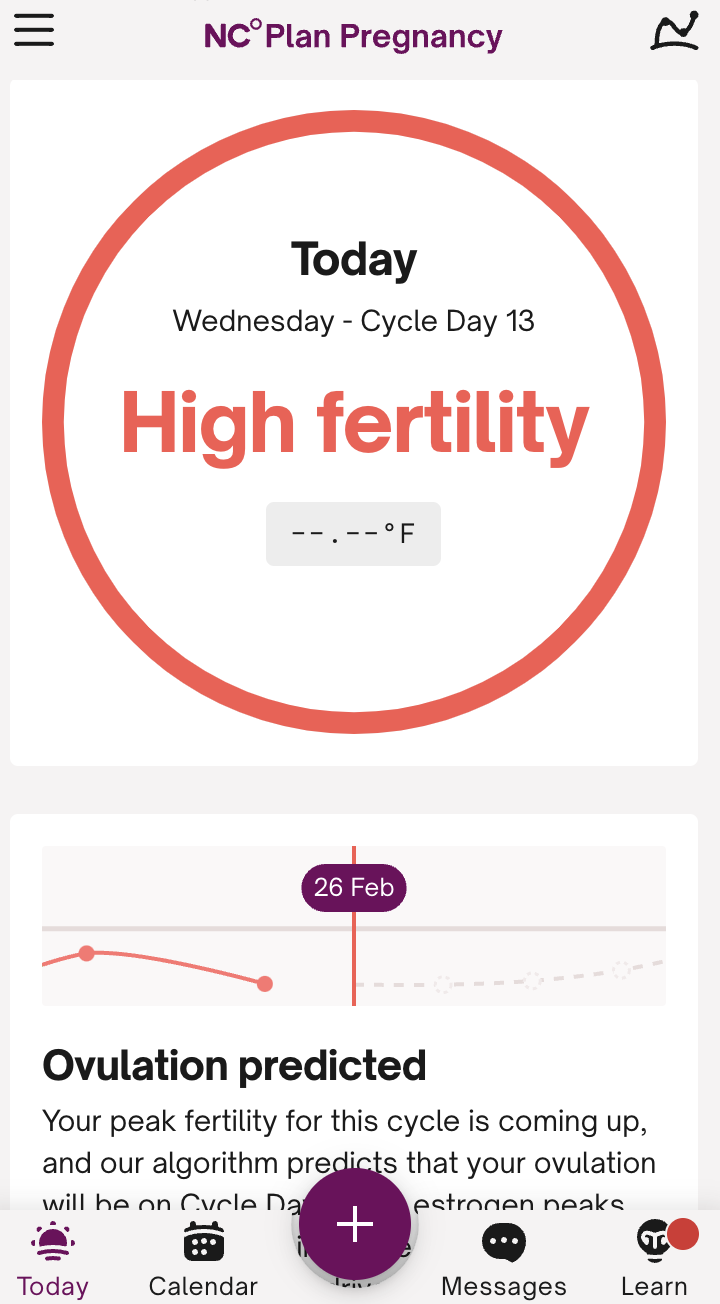Click the empty °F temperature field
Screen dimensions: 720x1304
tap(353, 534)
